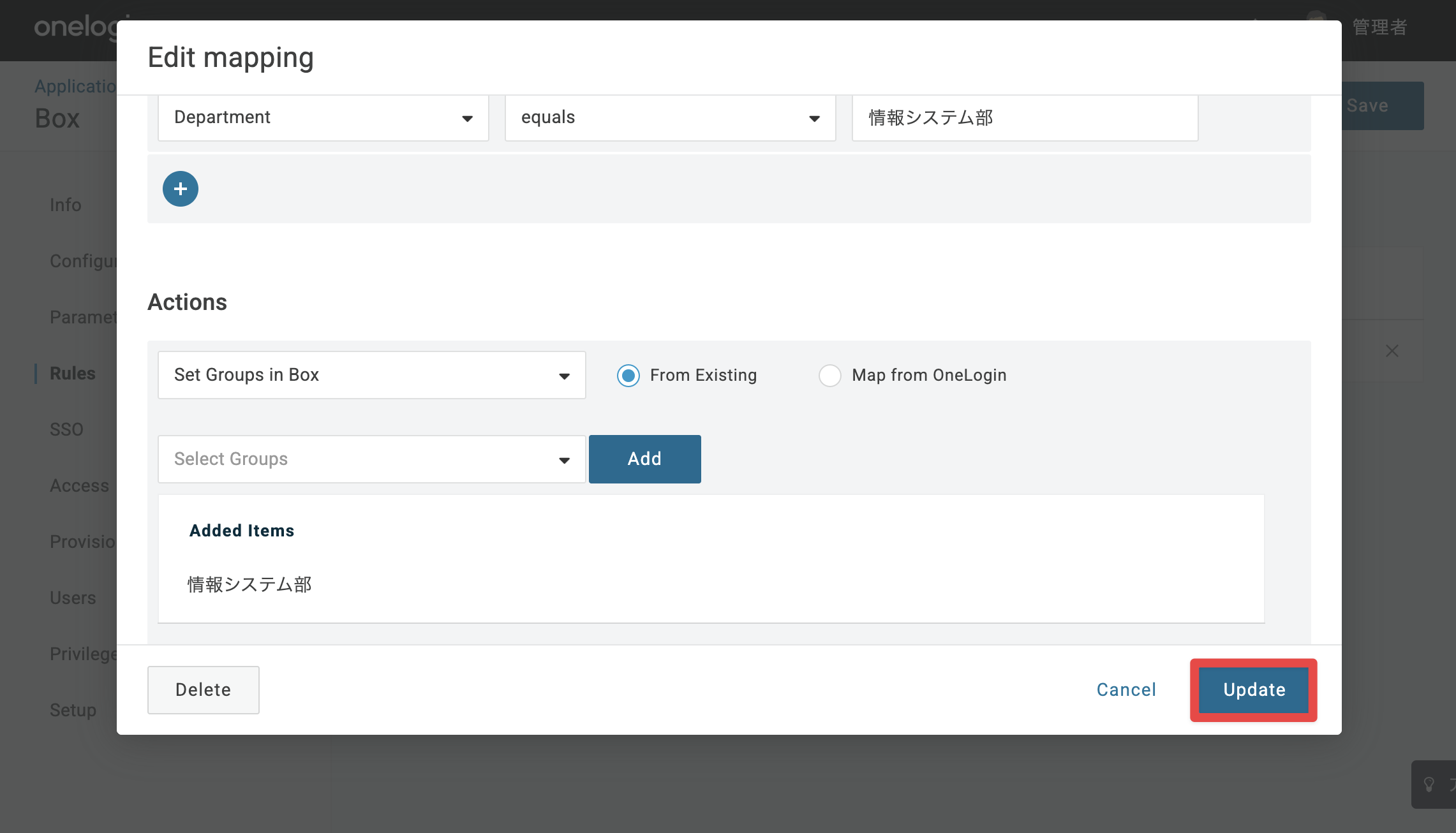Select the From Existing radio option

click(628, 376)
